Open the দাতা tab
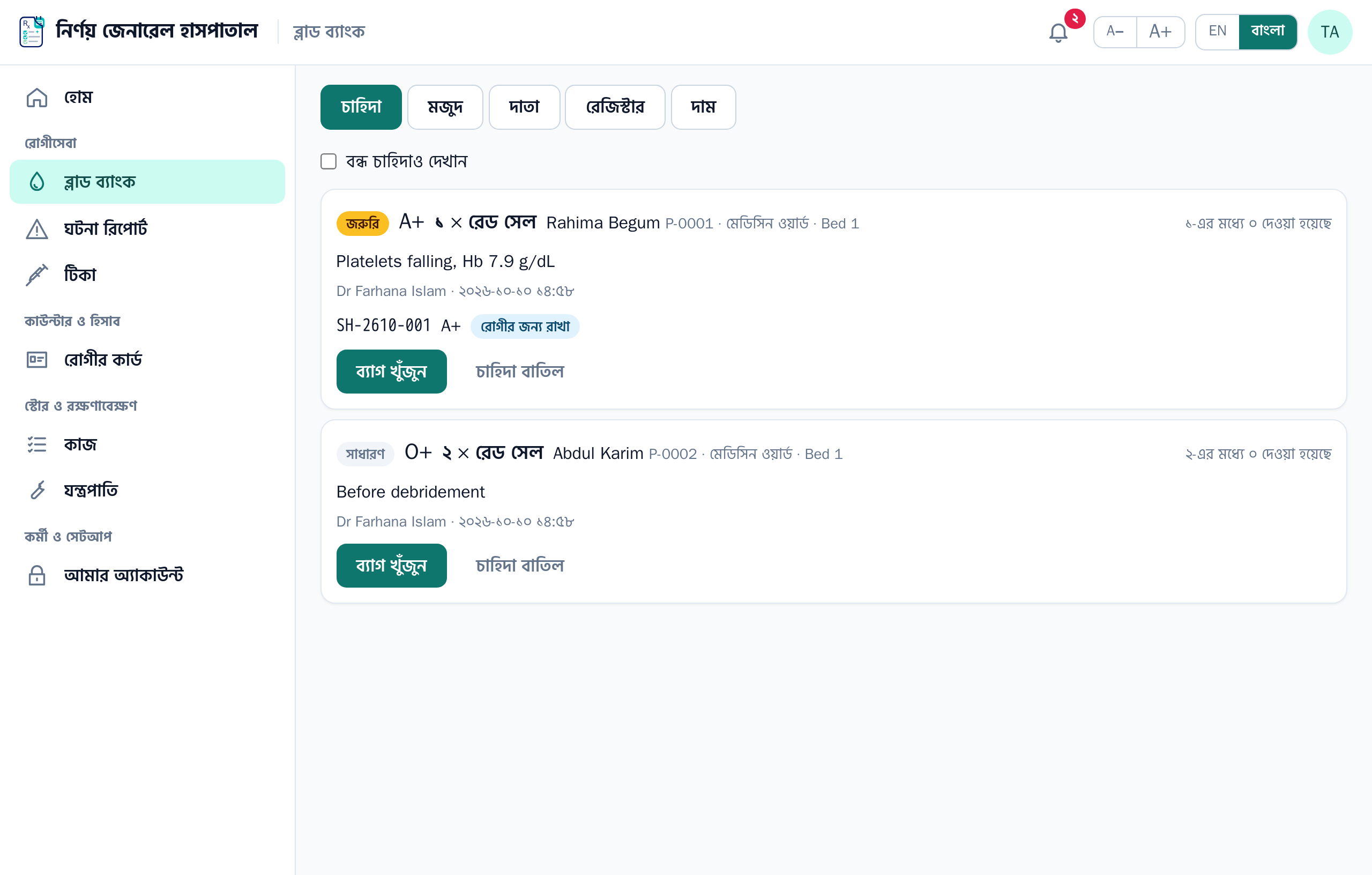This screenshot has width=1372, height=875. tap(524, 107)
